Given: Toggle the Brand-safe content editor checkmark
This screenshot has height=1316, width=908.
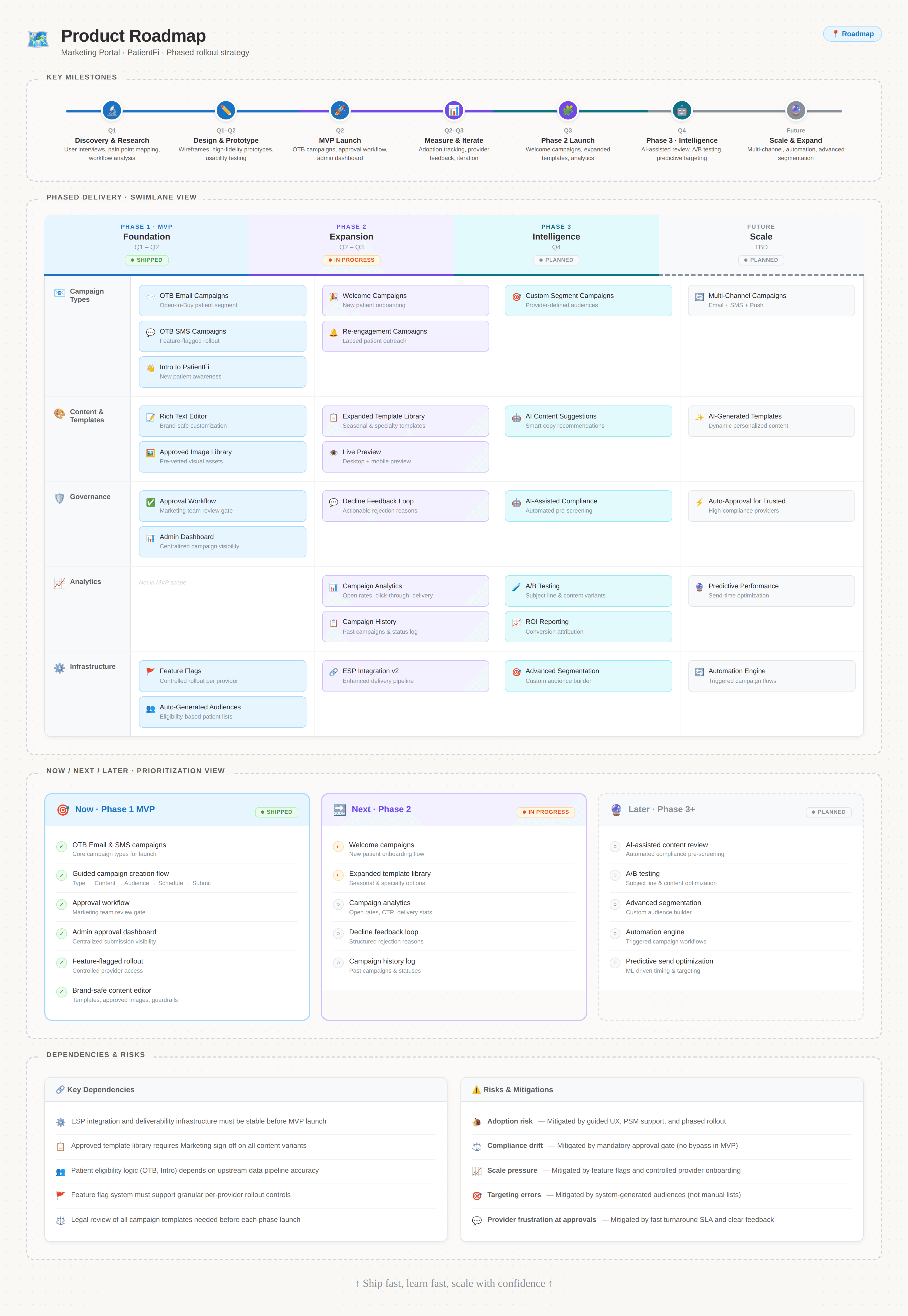Looking at the screenshot, I should pyautogui.click(x=61, y=992).
